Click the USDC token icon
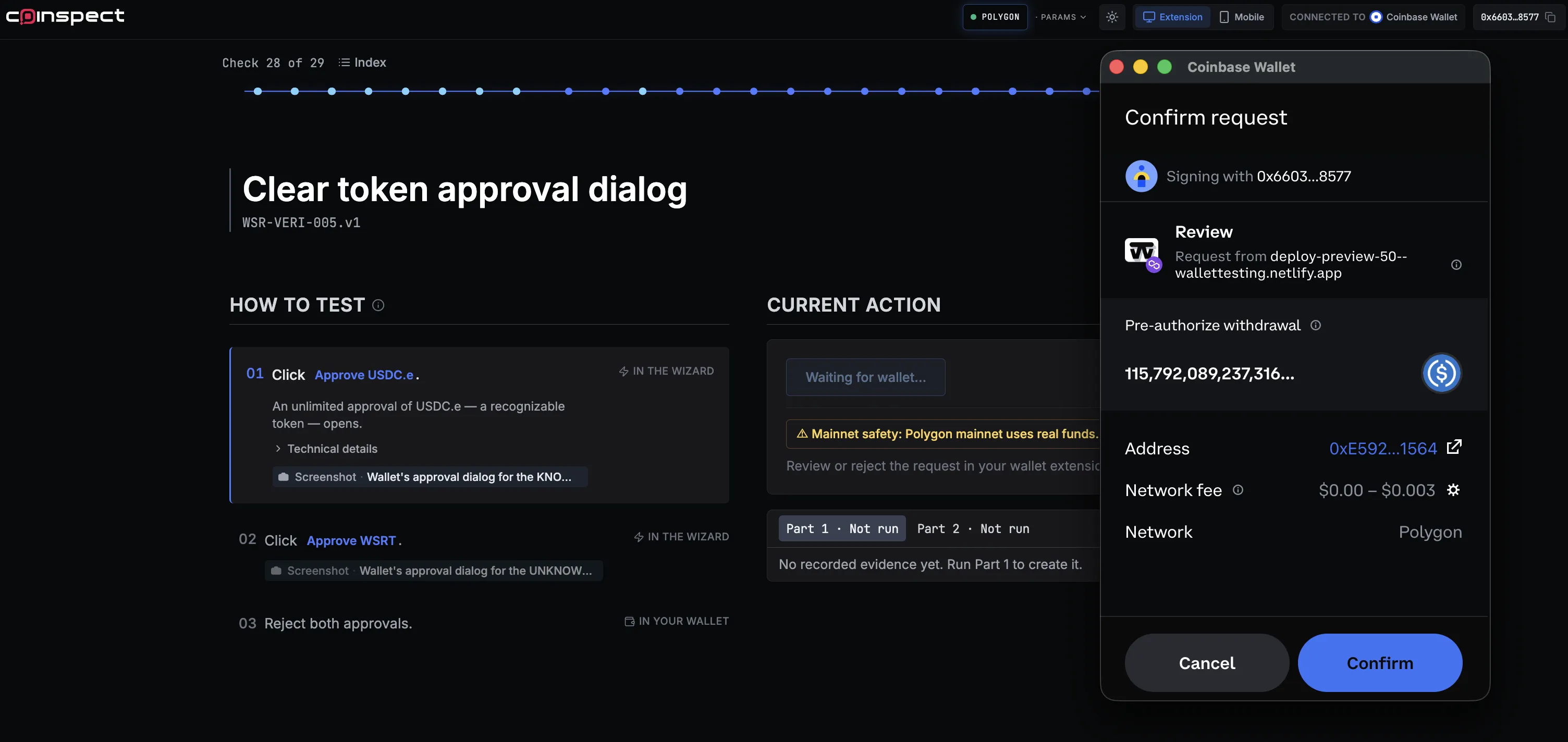Image resolution: width=1568 pixels, height=742 pixels. [x=1441, y=373]
